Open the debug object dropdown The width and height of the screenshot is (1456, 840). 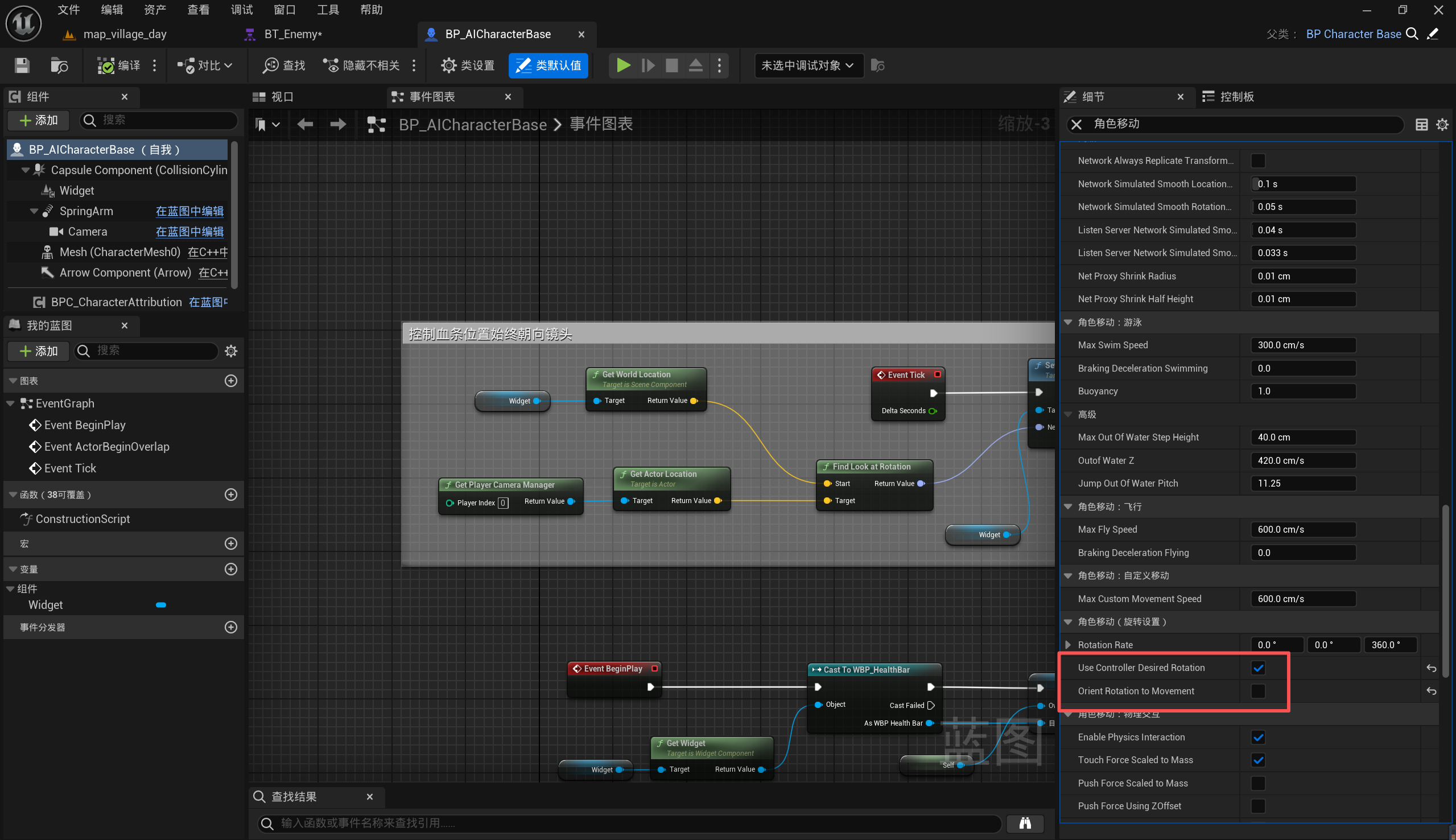(807, 65)
